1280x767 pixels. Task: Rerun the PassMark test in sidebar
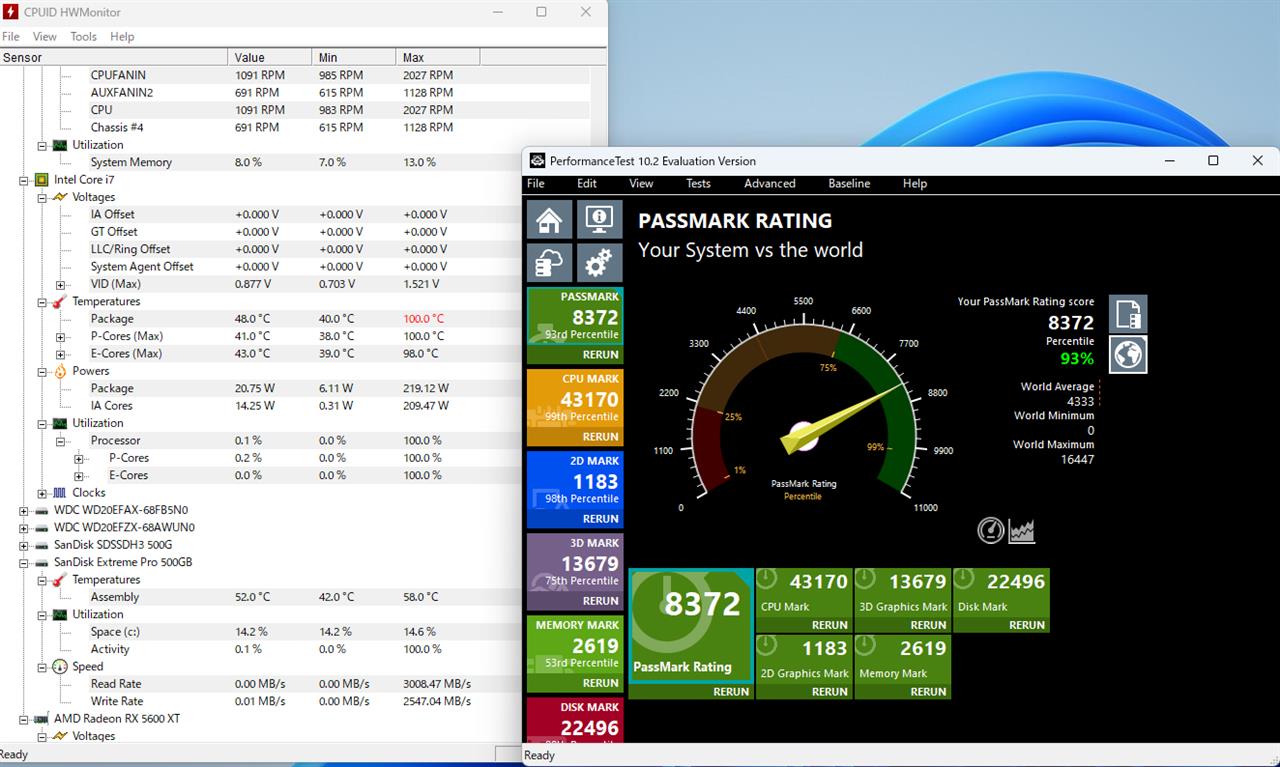tap(600, 355)
